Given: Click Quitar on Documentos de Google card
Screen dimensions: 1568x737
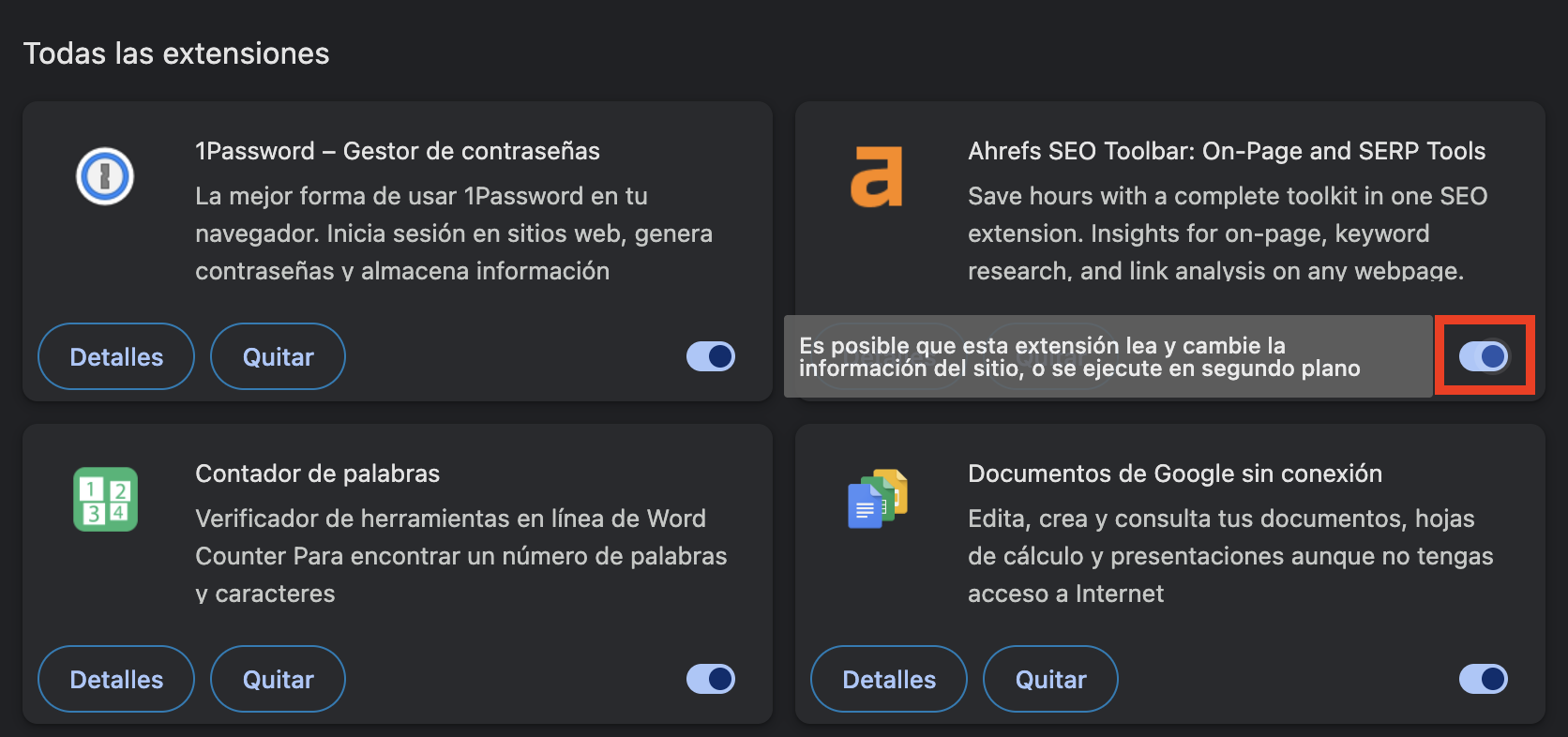Looking at the screenshot, I should click(x=1050, y=679).
